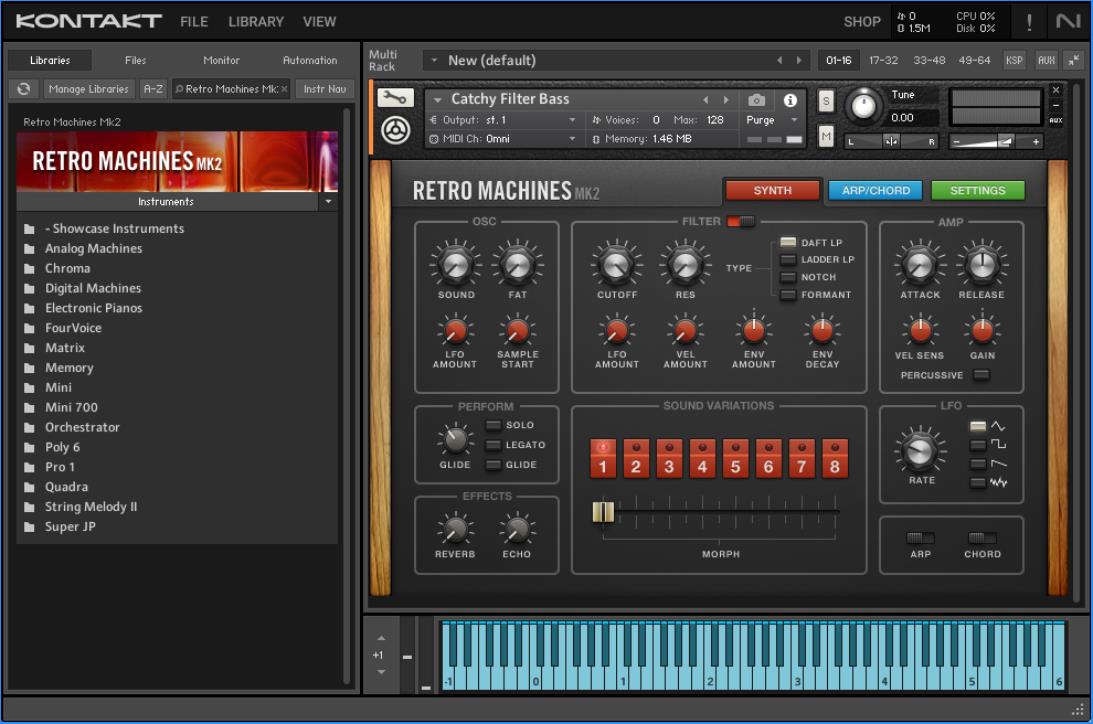Expand the Instruments dropdown in library
Viewport: 1093px width, 724px height.
click(328, 202)
